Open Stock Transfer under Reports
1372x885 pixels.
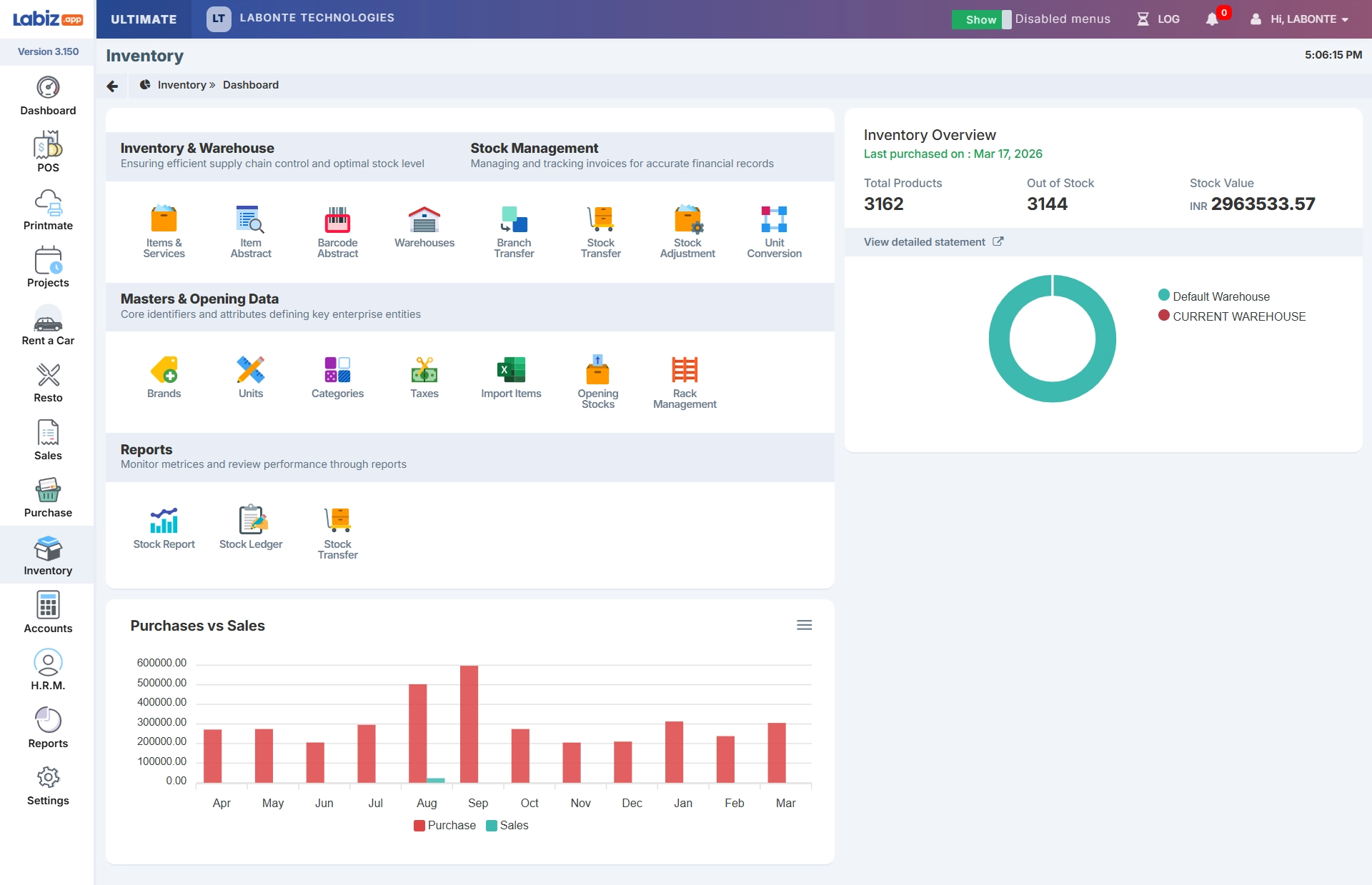(x=337, y=533)
